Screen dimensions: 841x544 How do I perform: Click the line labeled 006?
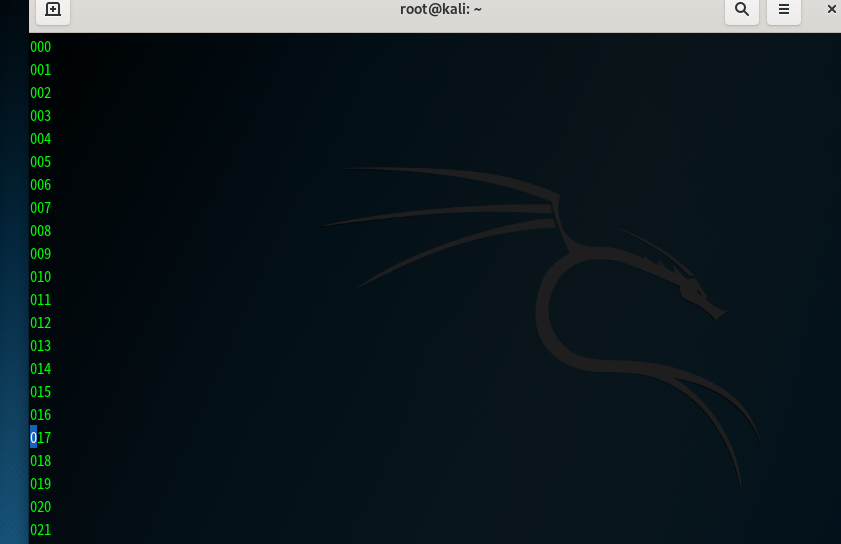point(41,185)
